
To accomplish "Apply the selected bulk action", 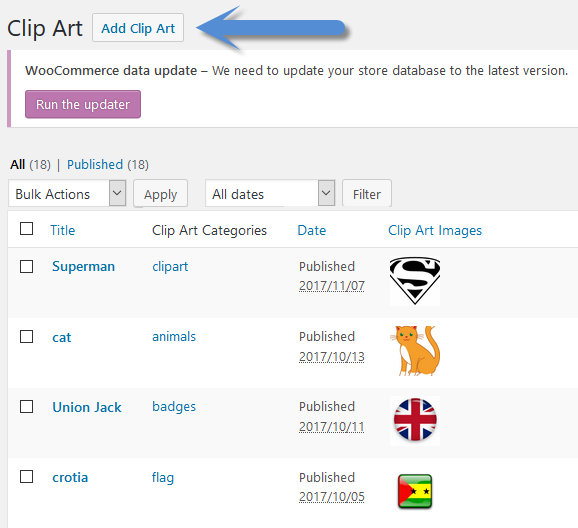I will point(160,194).
